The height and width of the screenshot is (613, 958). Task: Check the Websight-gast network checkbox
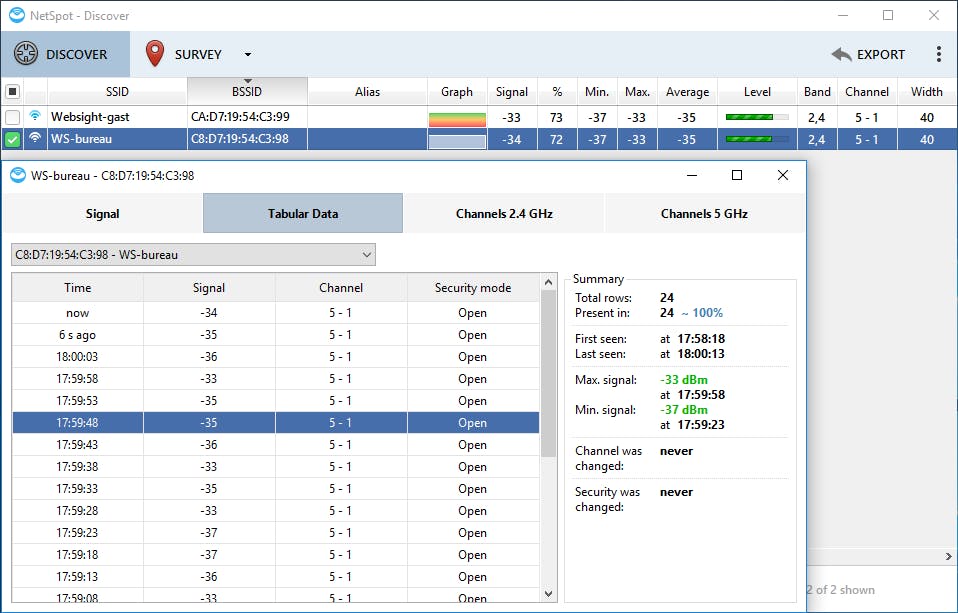[x=12, y=117]
